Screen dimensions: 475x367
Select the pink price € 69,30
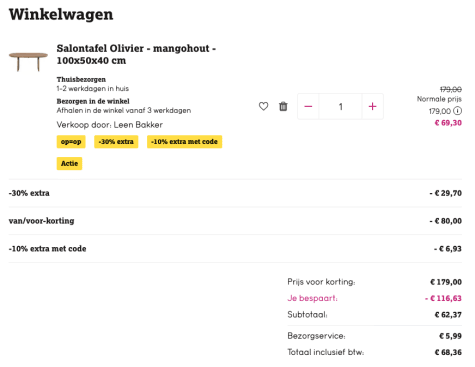(x=448, y=123)
